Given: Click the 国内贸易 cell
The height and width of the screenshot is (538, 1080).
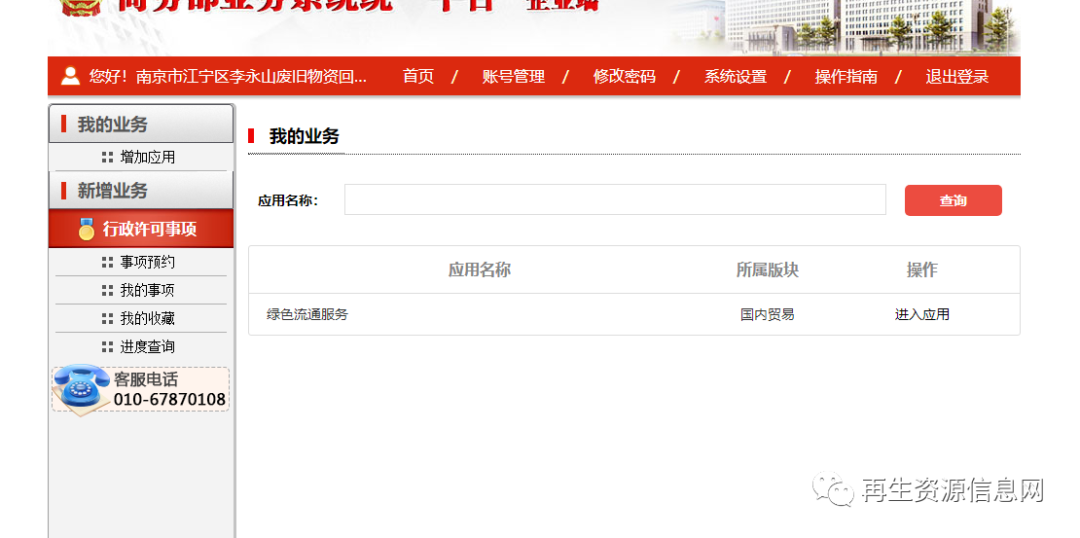Looking at the screenshot, I should (767, 315).
